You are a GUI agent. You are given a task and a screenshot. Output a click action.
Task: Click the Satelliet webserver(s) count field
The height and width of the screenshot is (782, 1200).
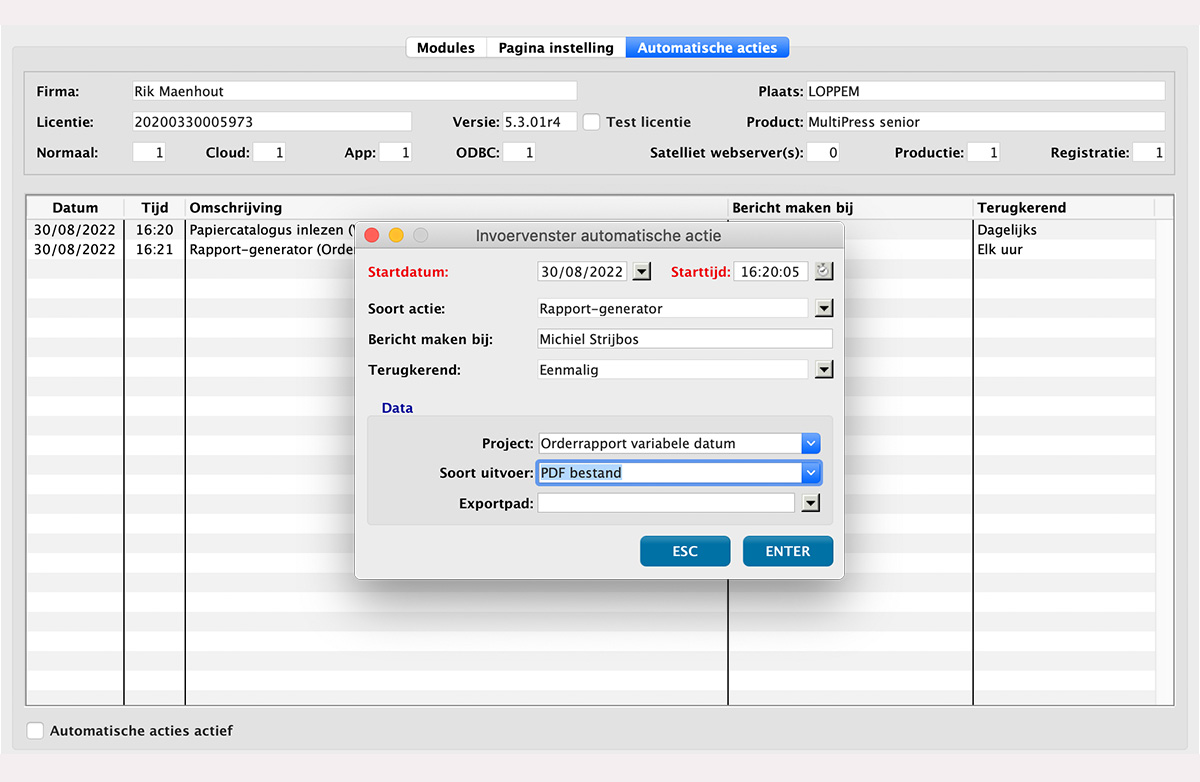(x=823, y=153)
